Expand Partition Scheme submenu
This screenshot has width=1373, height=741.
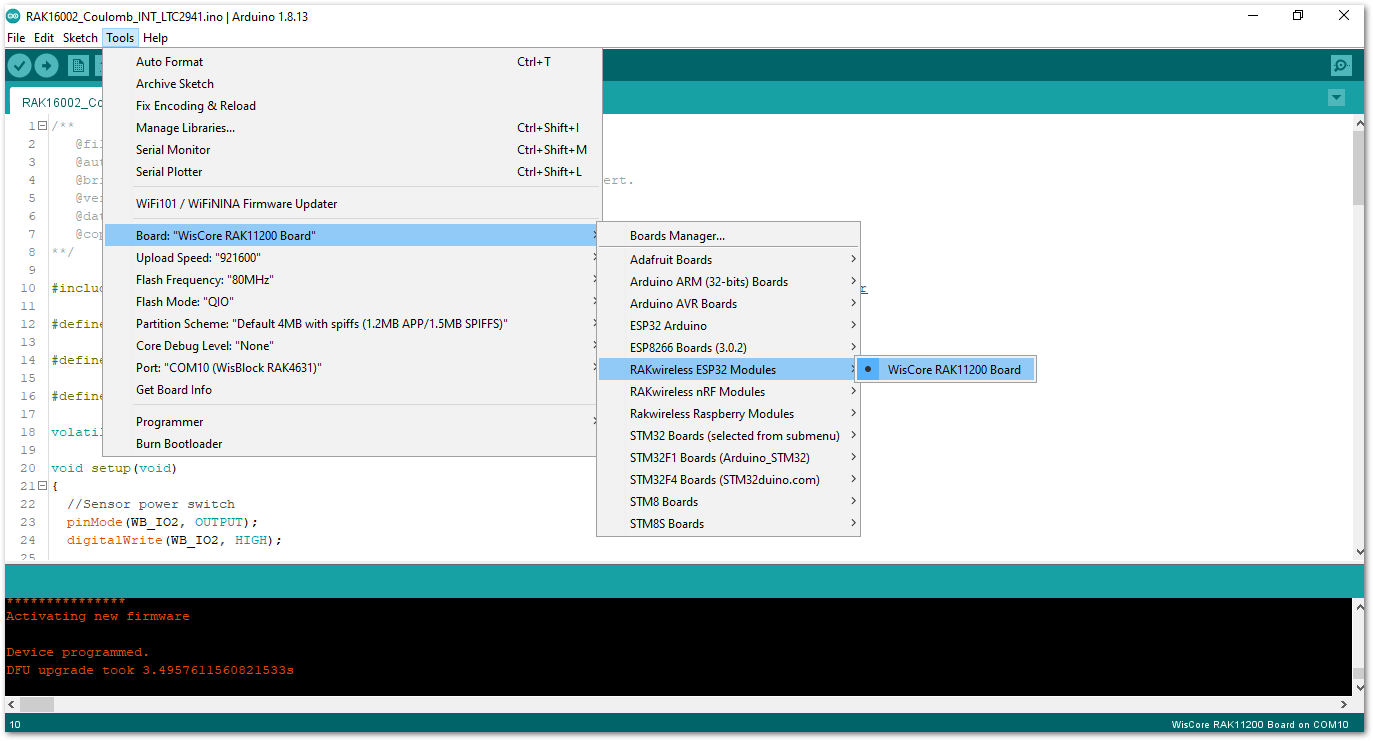[353, 324]
